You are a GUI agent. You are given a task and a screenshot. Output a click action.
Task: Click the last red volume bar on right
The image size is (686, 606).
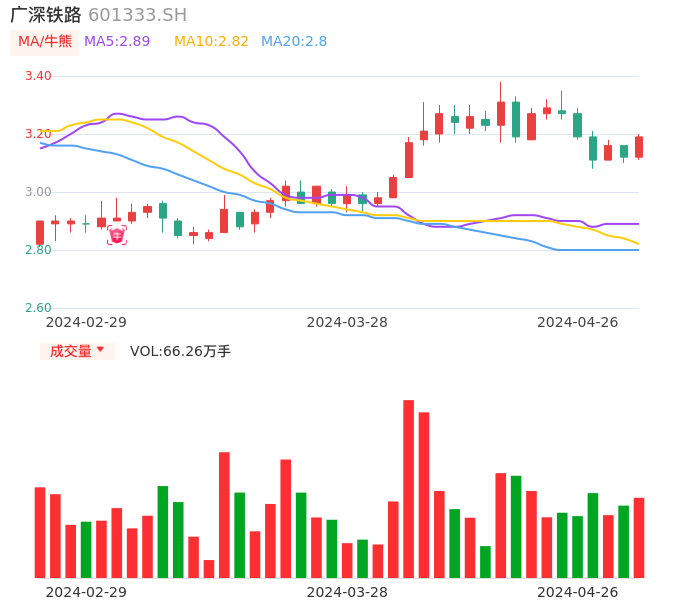(x=639, y=537)
